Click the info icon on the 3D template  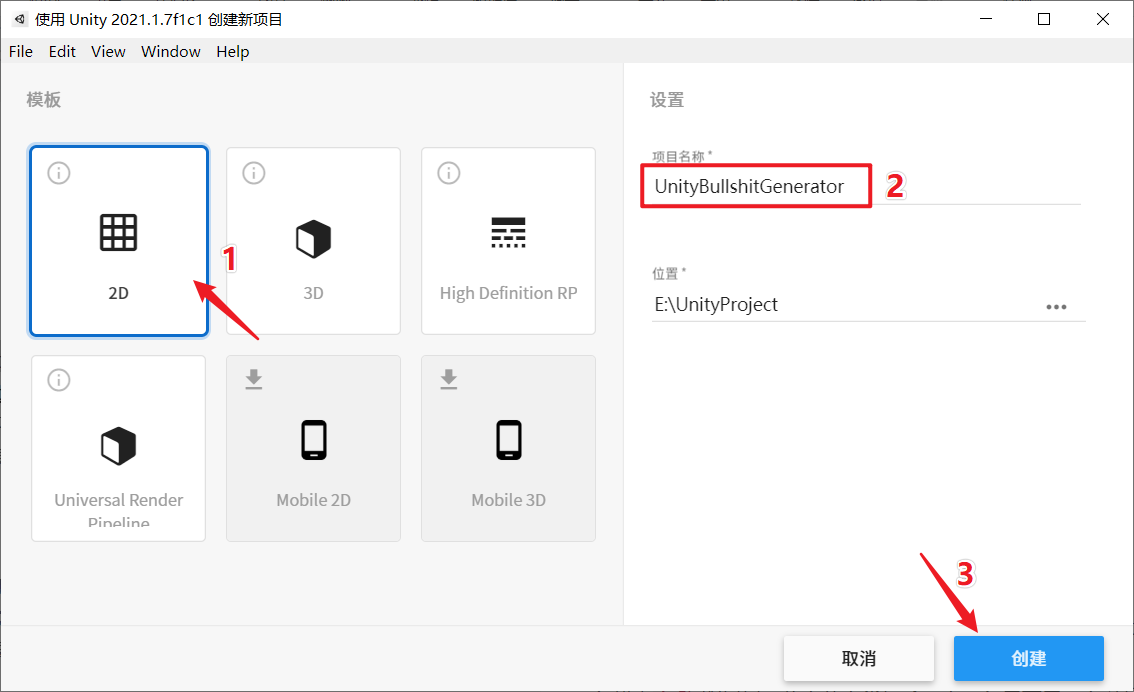[x=254, y=173]
